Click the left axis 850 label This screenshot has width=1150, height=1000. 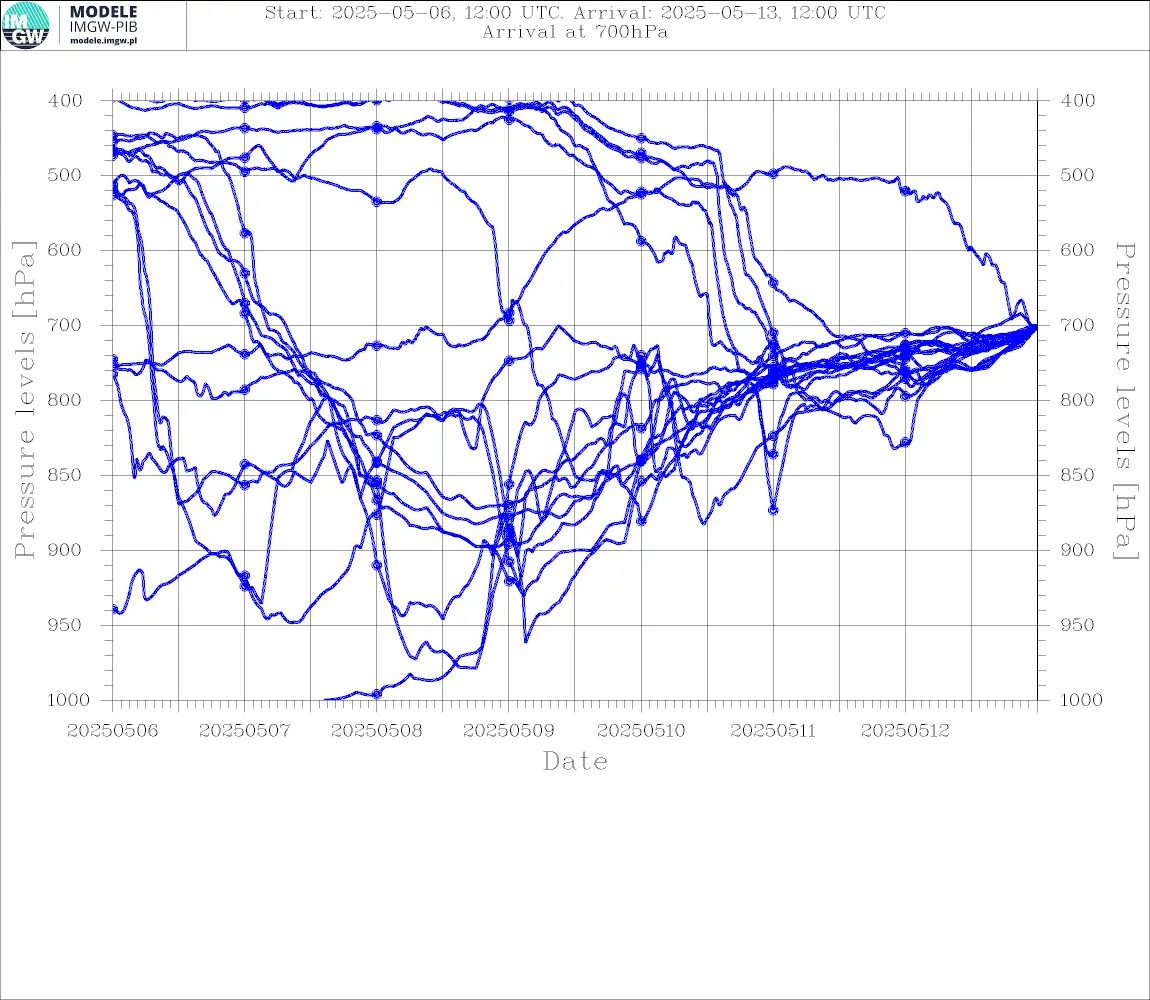[65, 475]
